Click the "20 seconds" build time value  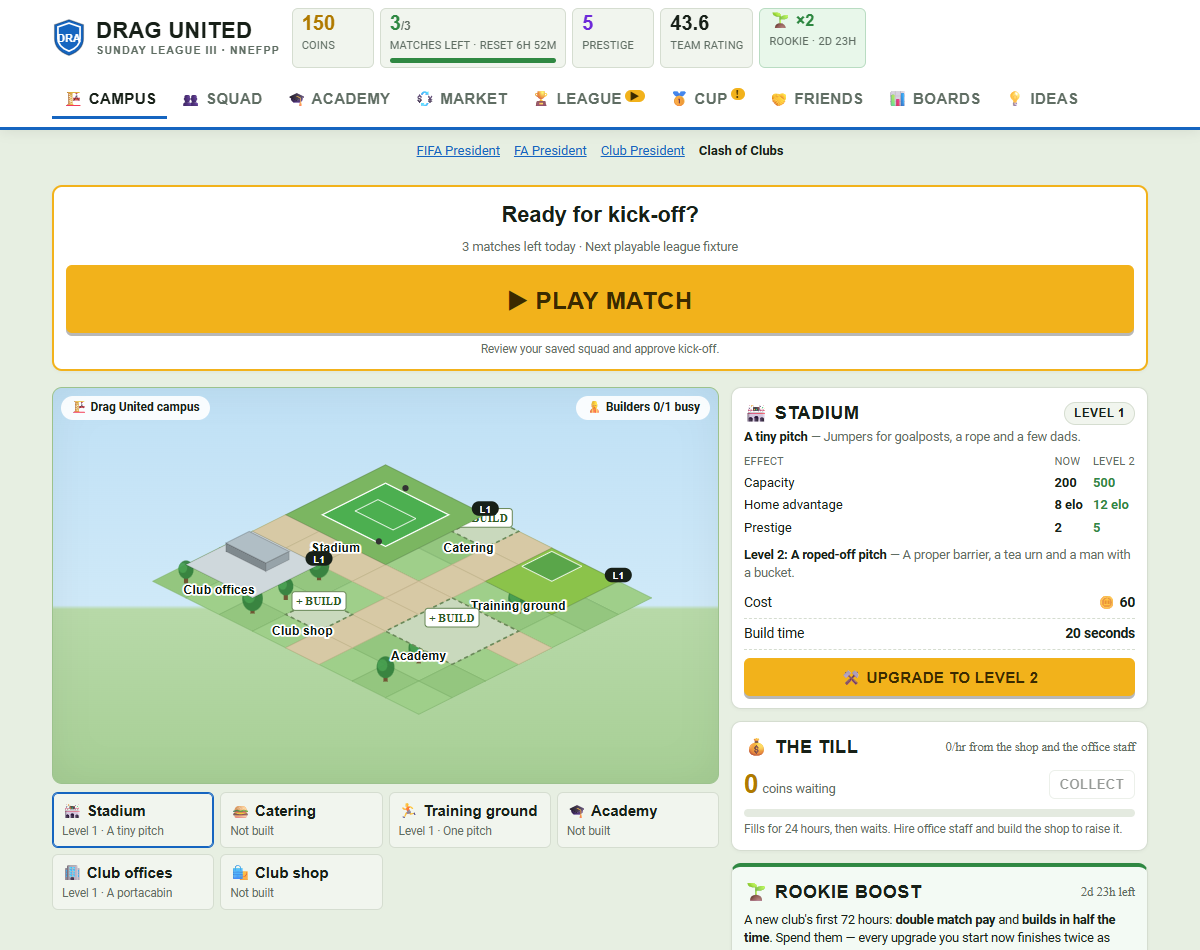[1100, 633]
